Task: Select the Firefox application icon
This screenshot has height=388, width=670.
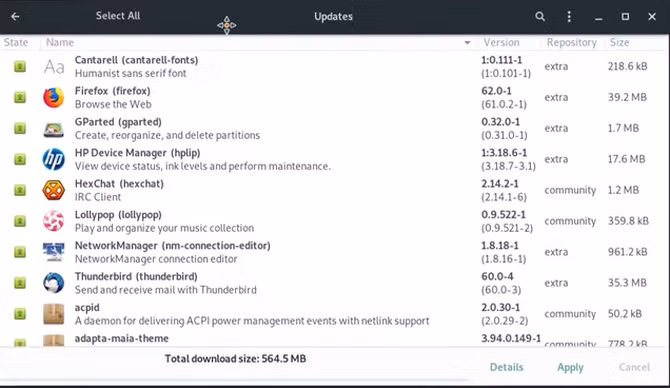Action: point(53,97)
